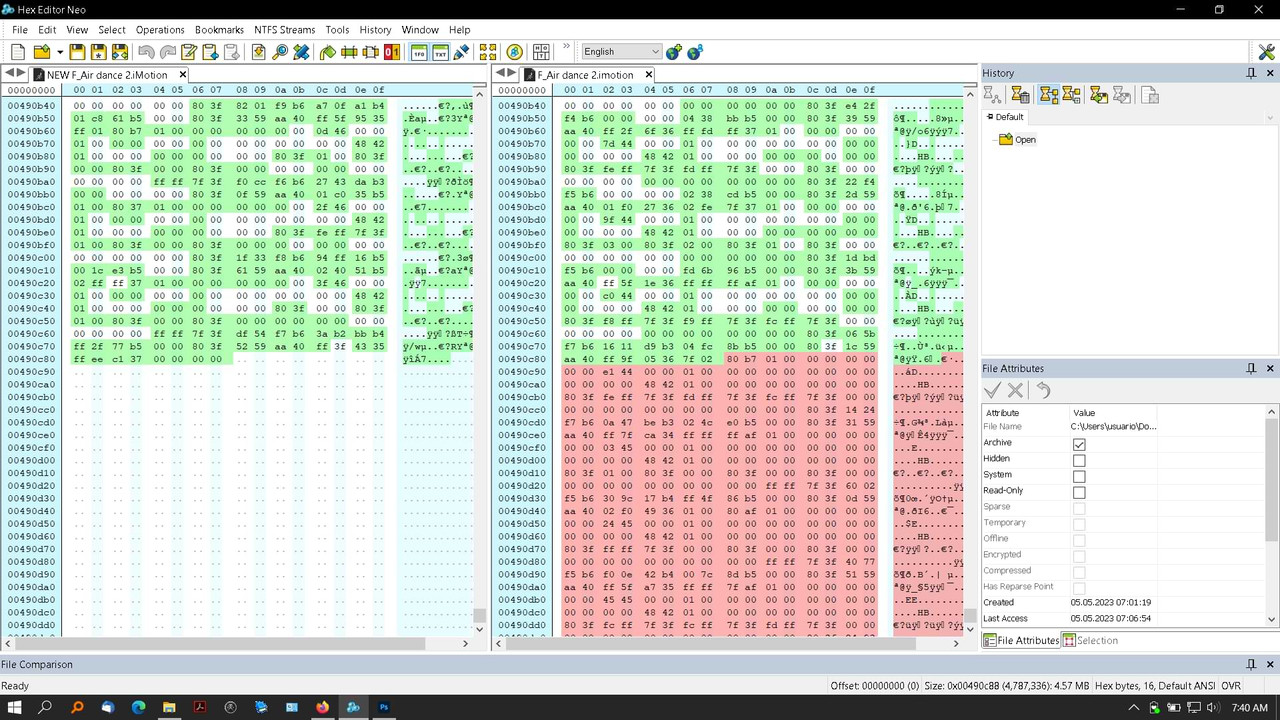Switch to the F_Air dance 2.imotion tab

[586, 75]
